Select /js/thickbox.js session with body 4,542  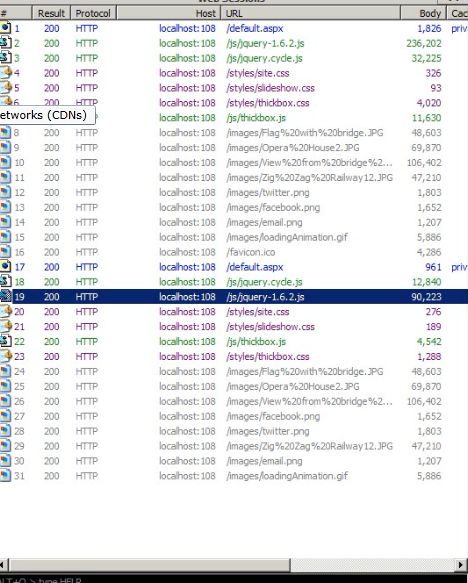coord(234,341)
